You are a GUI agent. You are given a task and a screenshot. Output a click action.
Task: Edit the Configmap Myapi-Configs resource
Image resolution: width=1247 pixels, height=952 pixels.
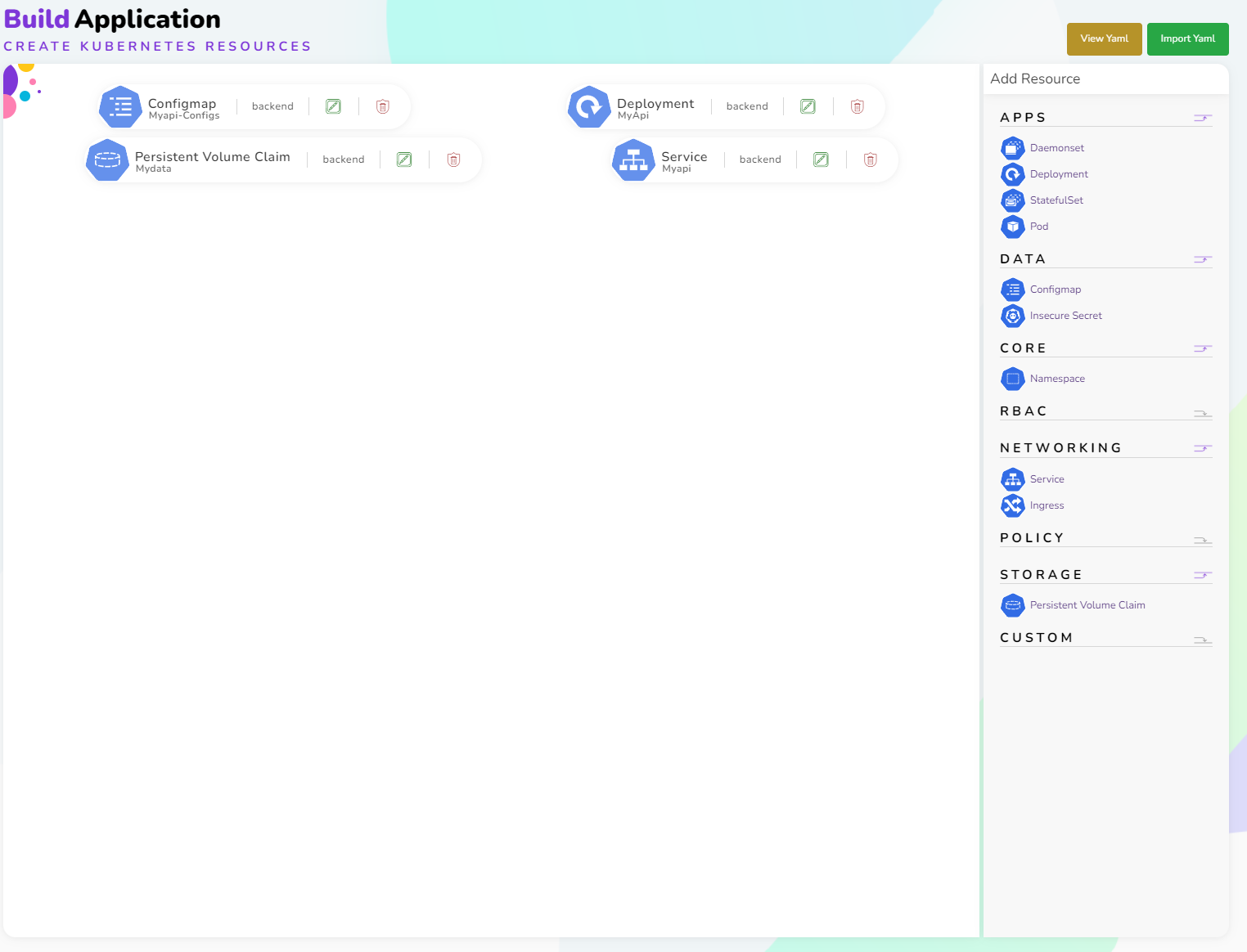coord(333,106)
